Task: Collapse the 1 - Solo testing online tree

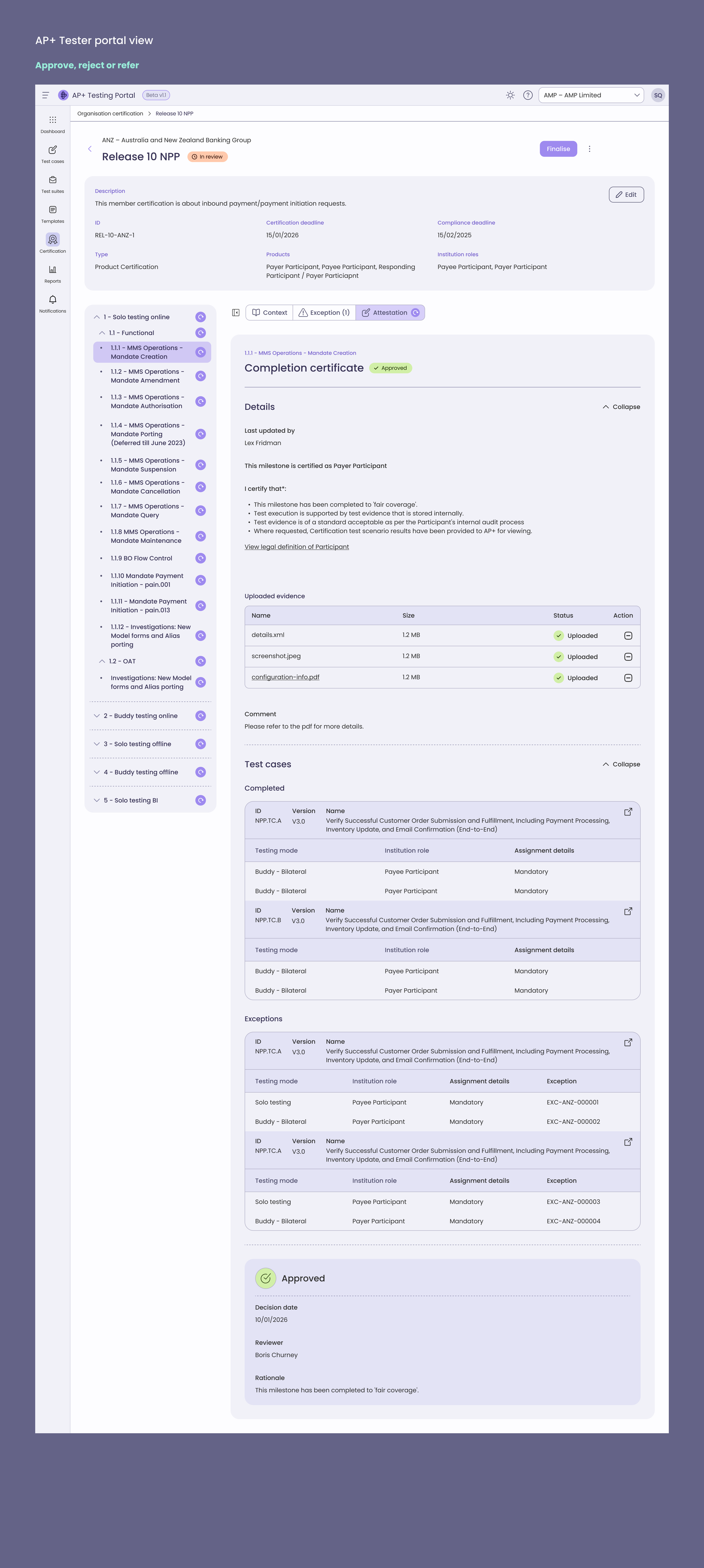Action: tap(97, 317)
